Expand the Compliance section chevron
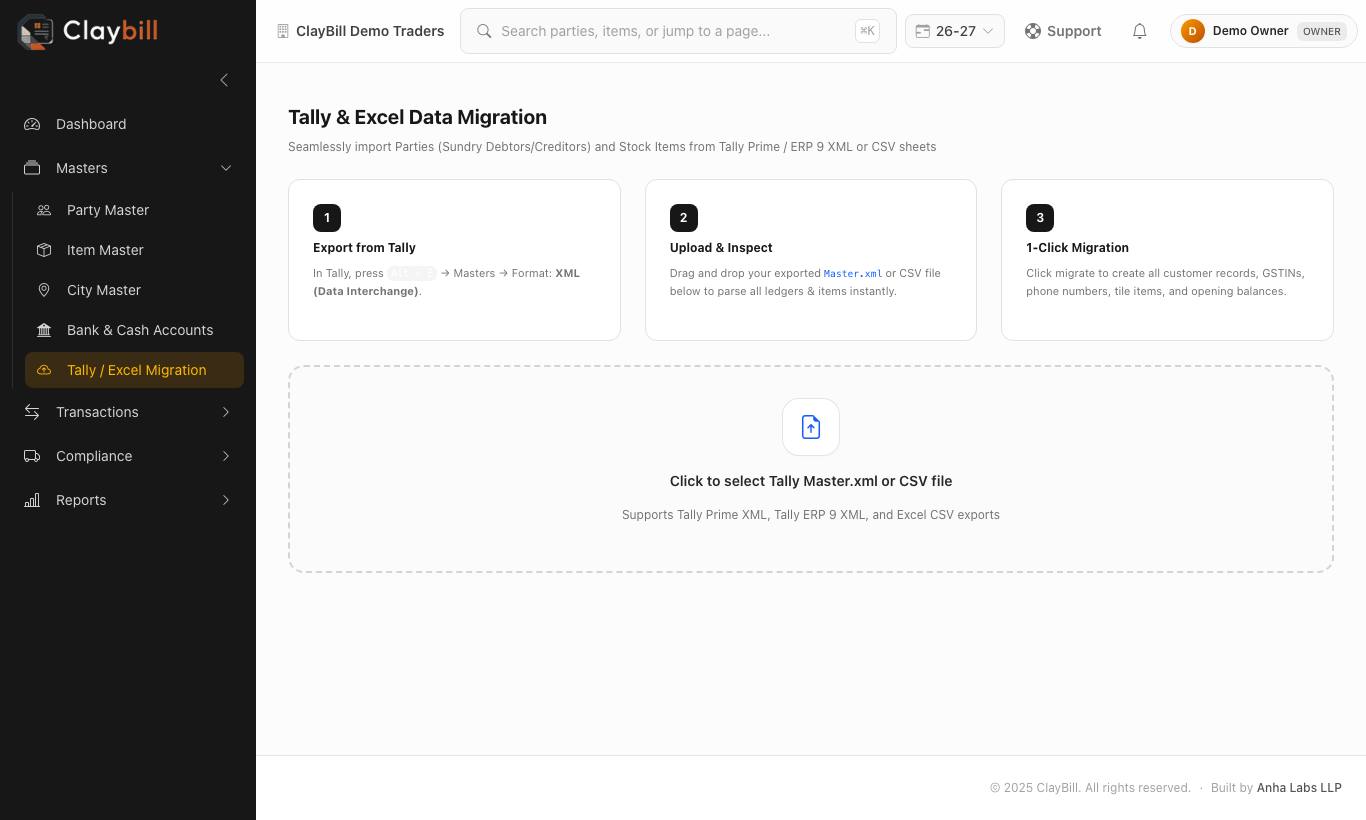This screenshot has width=1366, height=820. (226, 456)
